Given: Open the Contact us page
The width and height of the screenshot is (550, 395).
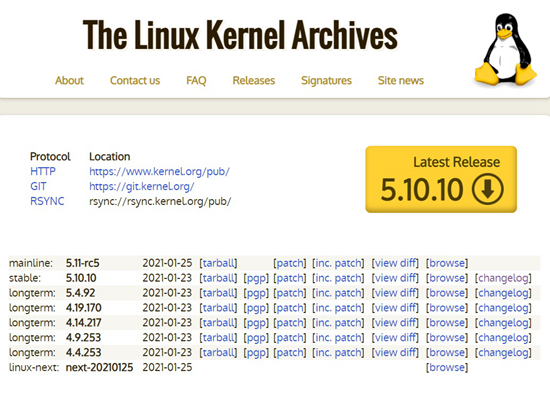Looking at the screenshot, I should point(135,80).
